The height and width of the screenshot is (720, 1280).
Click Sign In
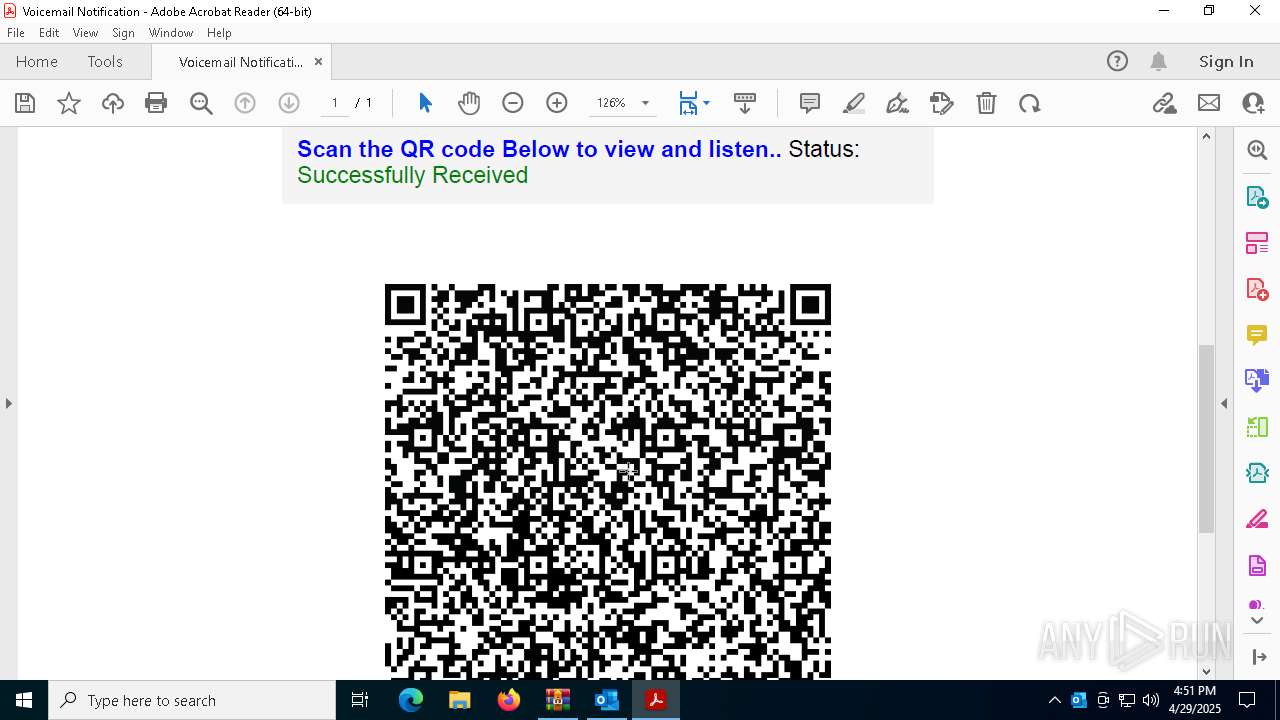1226,62
